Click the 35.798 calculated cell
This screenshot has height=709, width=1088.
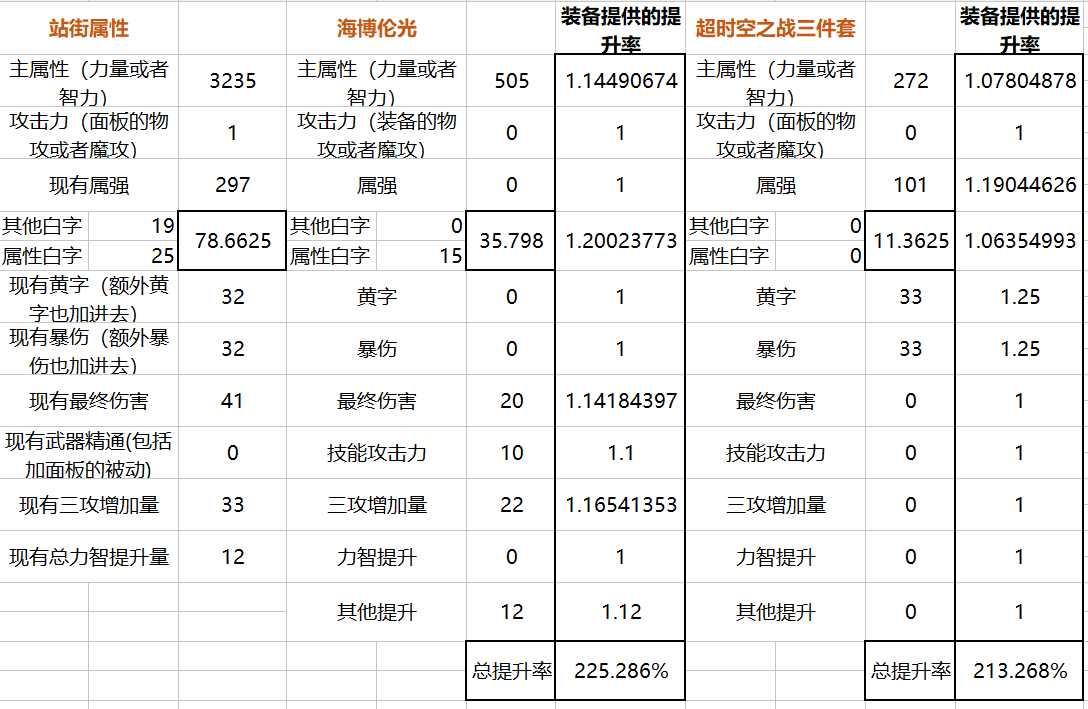click(511, 241)
